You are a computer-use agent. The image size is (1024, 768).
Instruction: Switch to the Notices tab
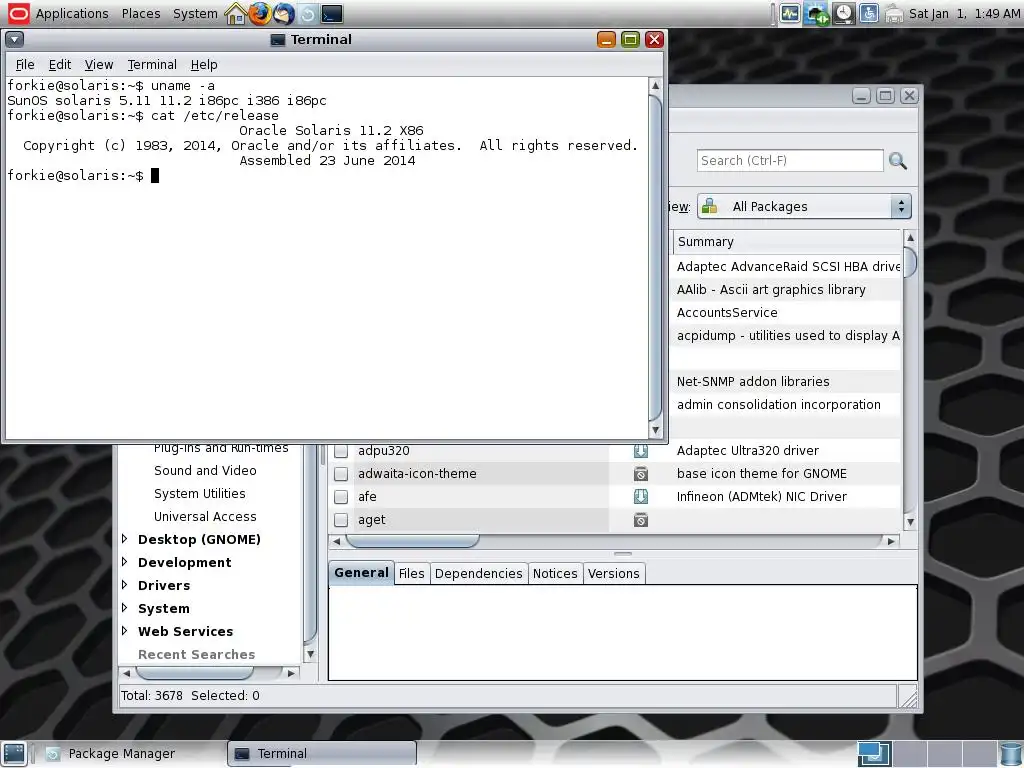tap(555, 573)
